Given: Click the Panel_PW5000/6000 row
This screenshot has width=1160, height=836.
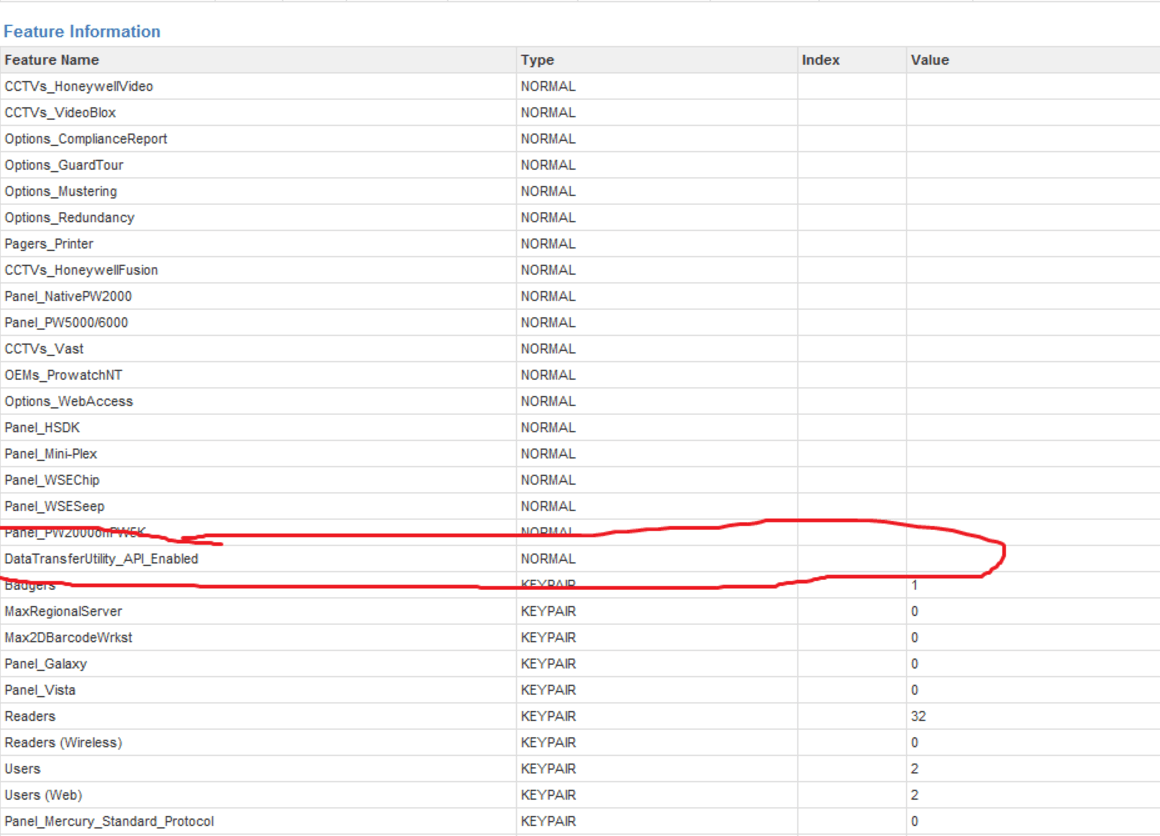Looking at the screenshot, I should [66, 322].
